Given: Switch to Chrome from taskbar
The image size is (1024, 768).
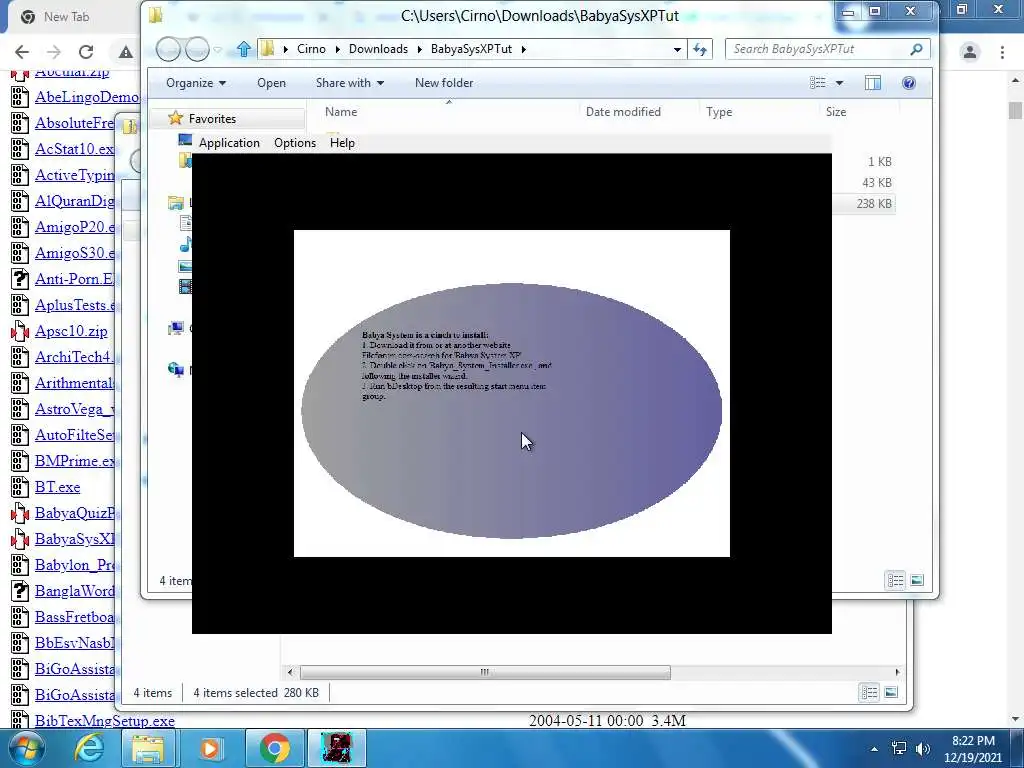Looking at the screenshot, I should (x=274, y=748).
